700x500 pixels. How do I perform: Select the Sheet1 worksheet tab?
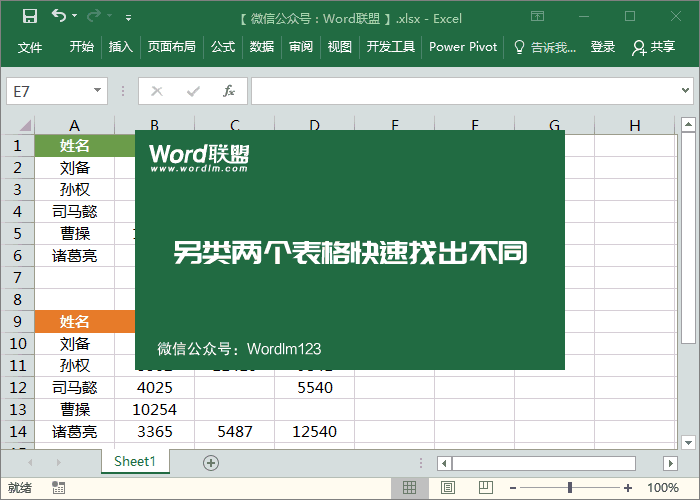tap(135, 461)
